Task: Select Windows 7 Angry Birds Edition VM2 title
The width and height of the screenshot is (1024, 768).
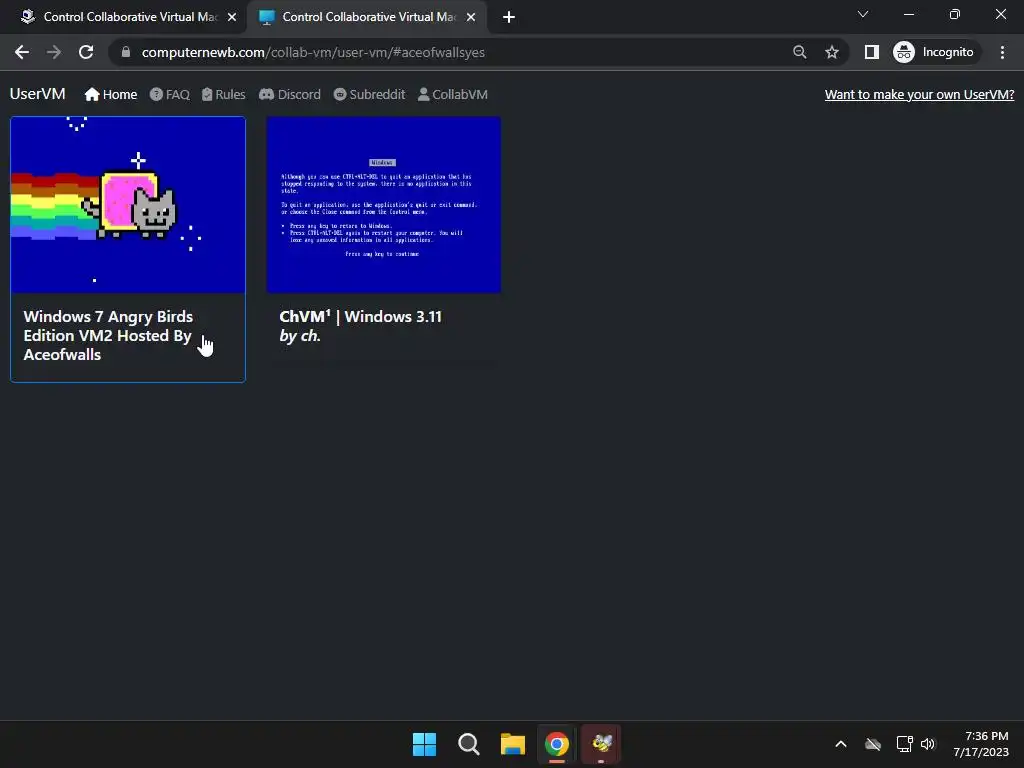Action: 108,336
